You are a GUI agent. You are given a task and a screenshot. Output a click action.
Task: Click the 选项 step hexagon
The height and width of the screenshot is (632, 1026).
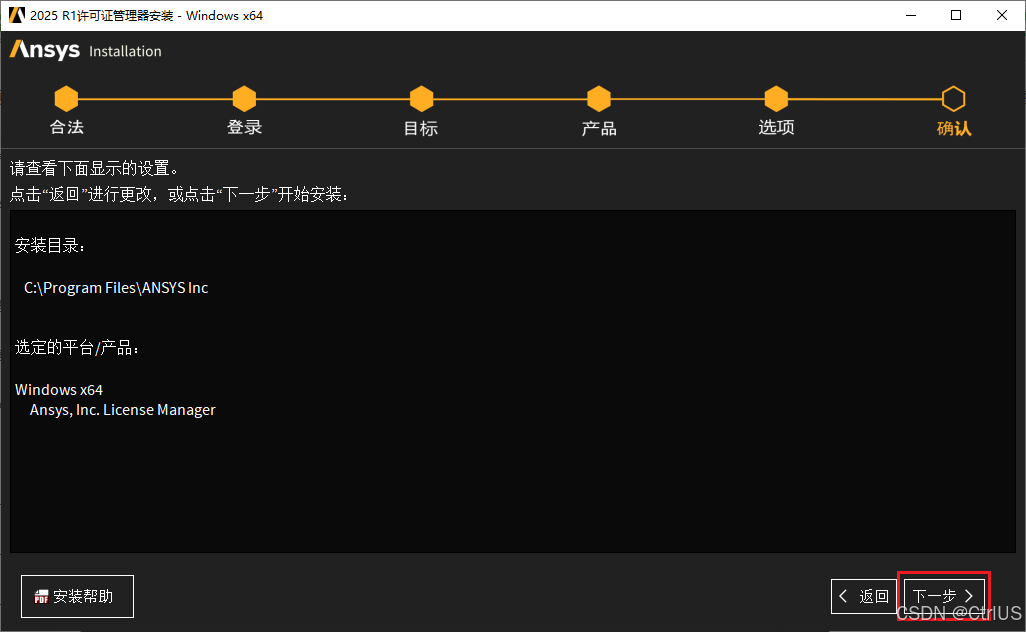776,99
